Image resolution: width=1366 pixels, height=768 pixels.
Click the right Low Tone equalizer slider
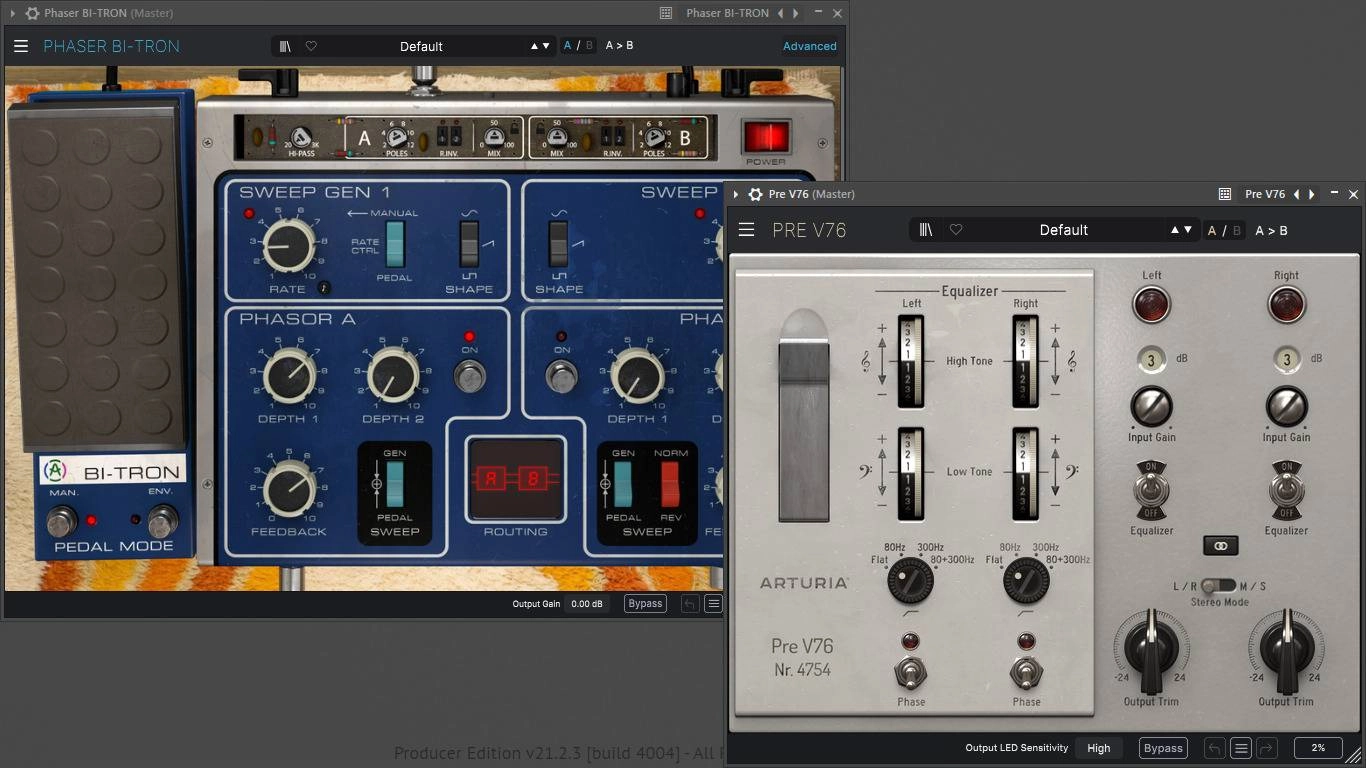[x=1025, y=474]
